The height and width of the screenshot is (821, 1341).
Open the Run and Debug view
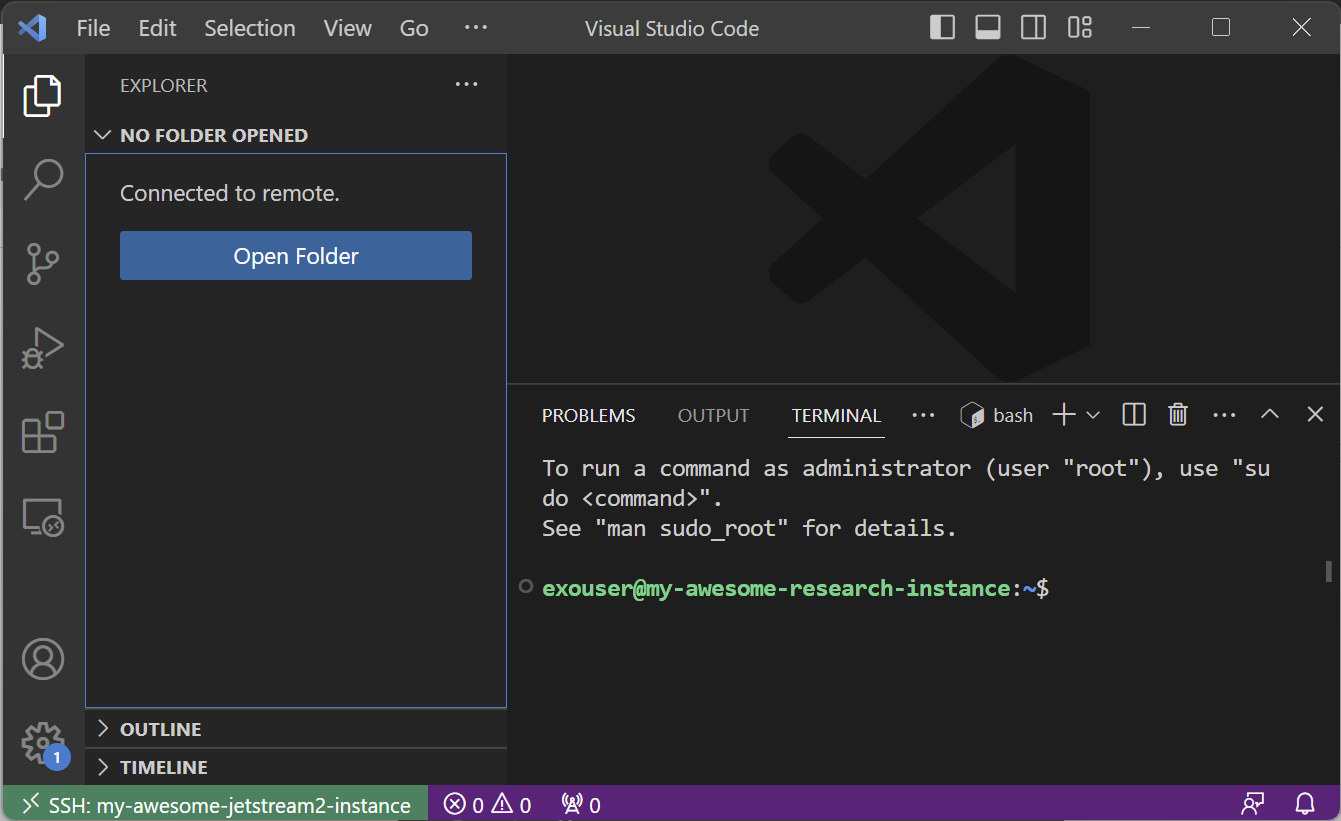point(42,348)
